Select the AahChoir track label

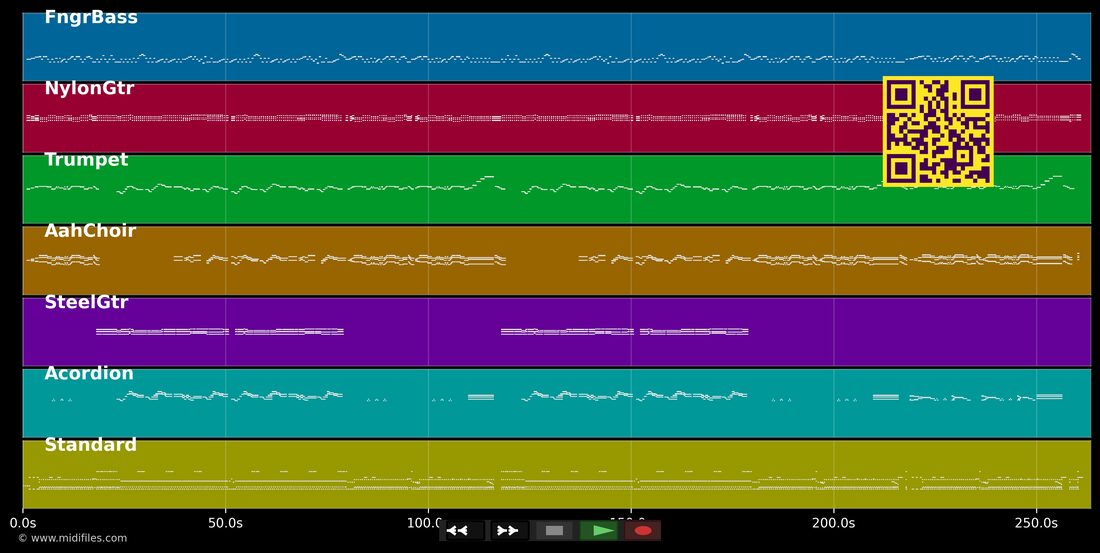pos(90,231)
